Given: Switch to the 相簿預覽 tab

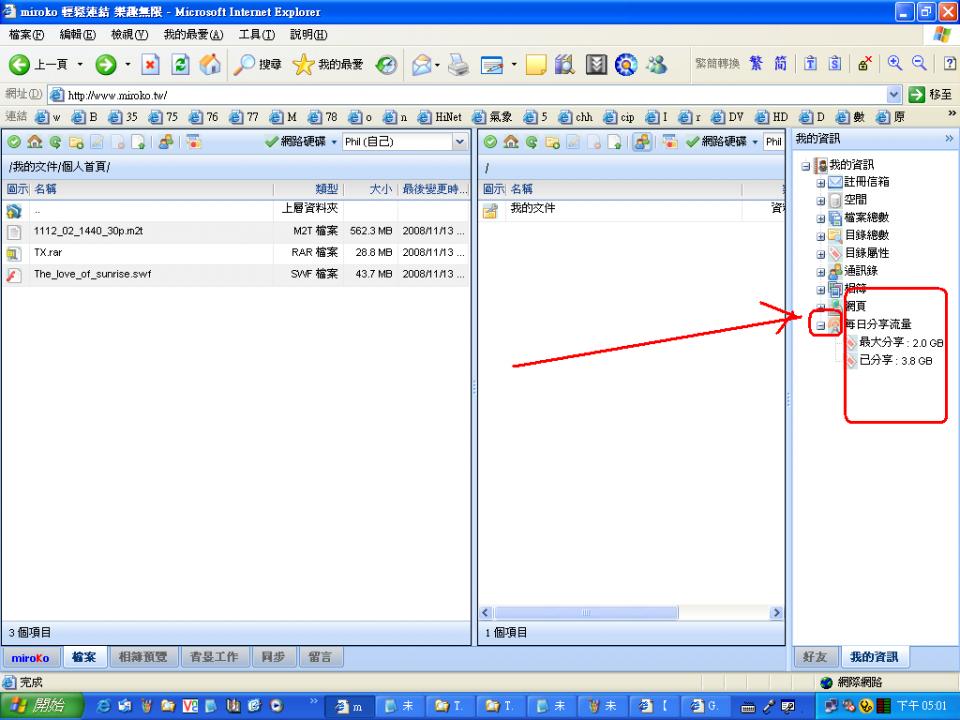Looking at the screenshot, I should point(143,657).
